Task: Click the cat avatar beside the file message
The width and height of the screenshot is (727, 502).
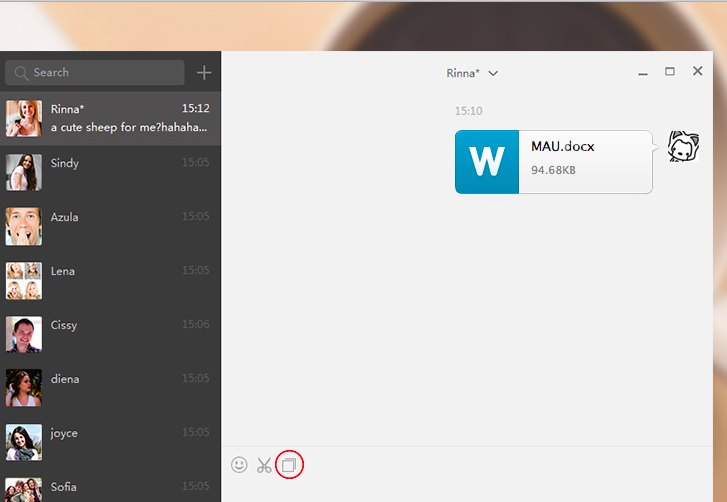Action: tap(683, 146)
